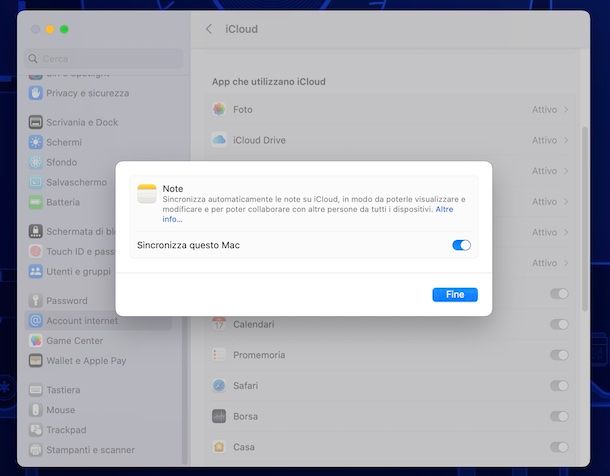The image size is (610, 476).
Task: Click the App che utilizzano iCloud heading
Action: click(x=269, y=82)
